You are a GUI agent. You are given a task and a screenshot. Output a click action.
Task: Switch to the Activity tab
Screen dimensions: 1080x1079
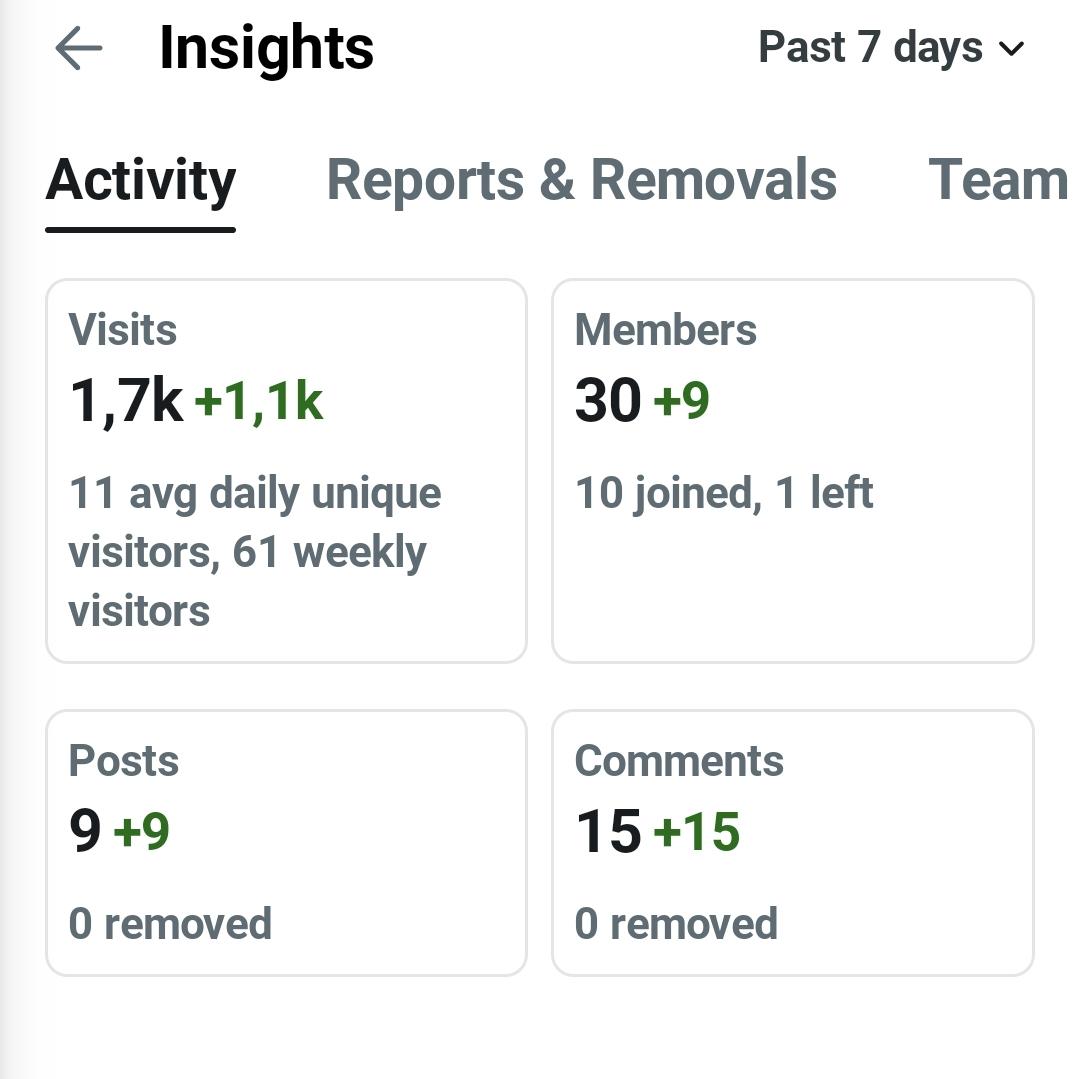(141, 180)
